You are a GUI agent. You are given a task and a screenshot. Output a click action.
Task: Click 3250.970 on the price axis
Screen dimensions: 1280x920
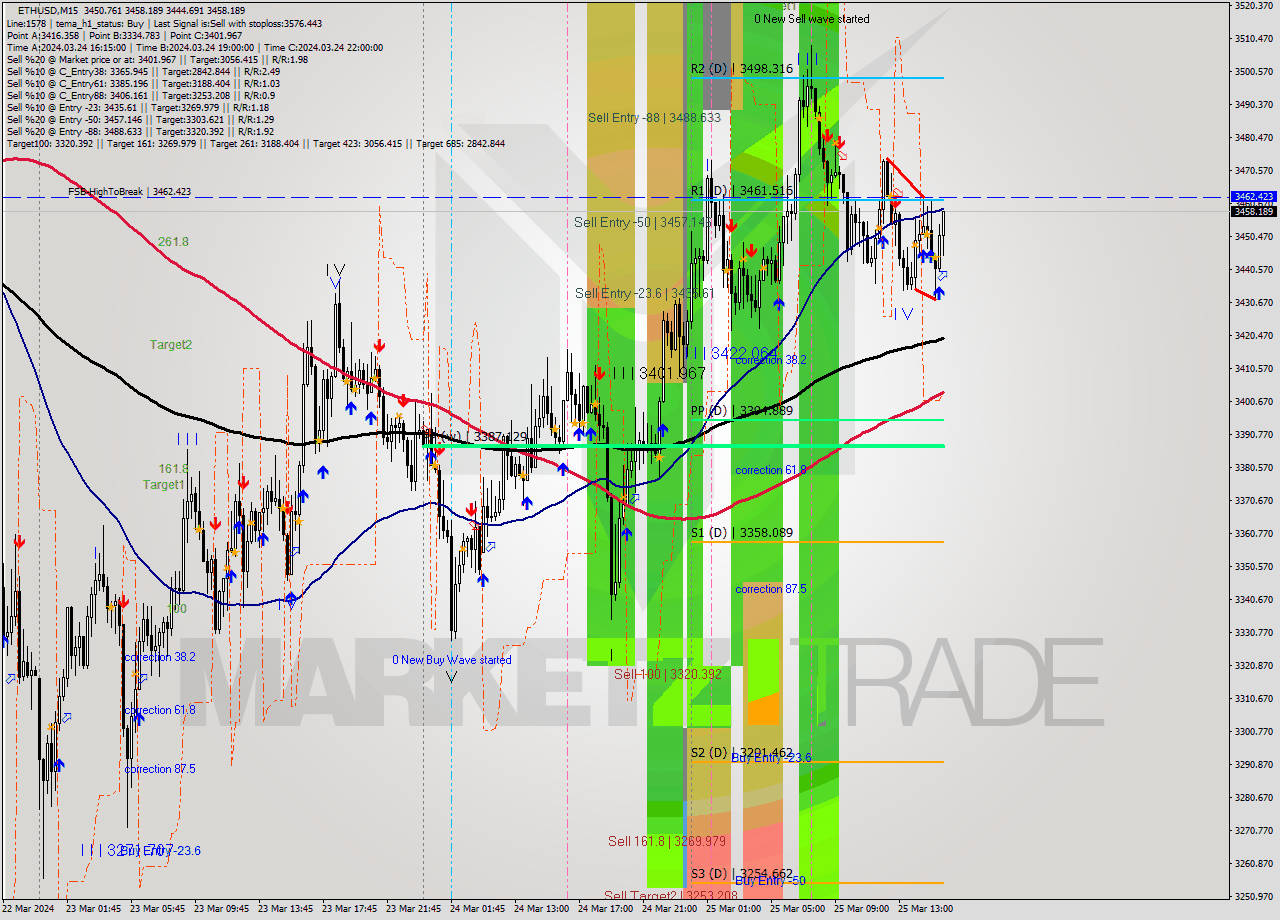[x=1253, y=896]
